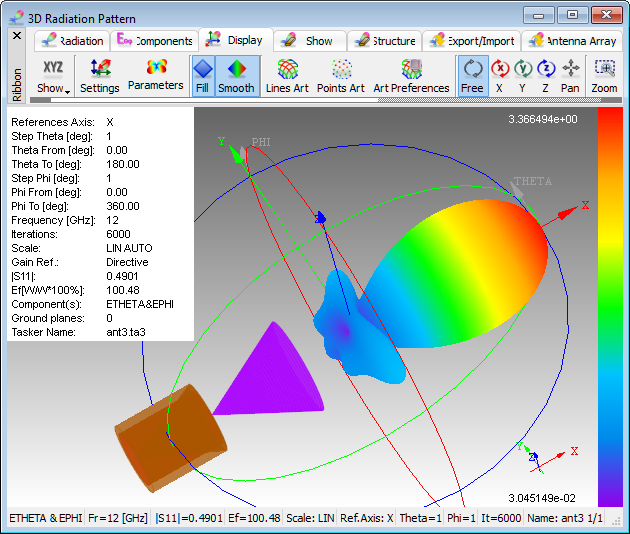630x534 pixels.
Task: Select the Display tab
Action: click(236, 40)
